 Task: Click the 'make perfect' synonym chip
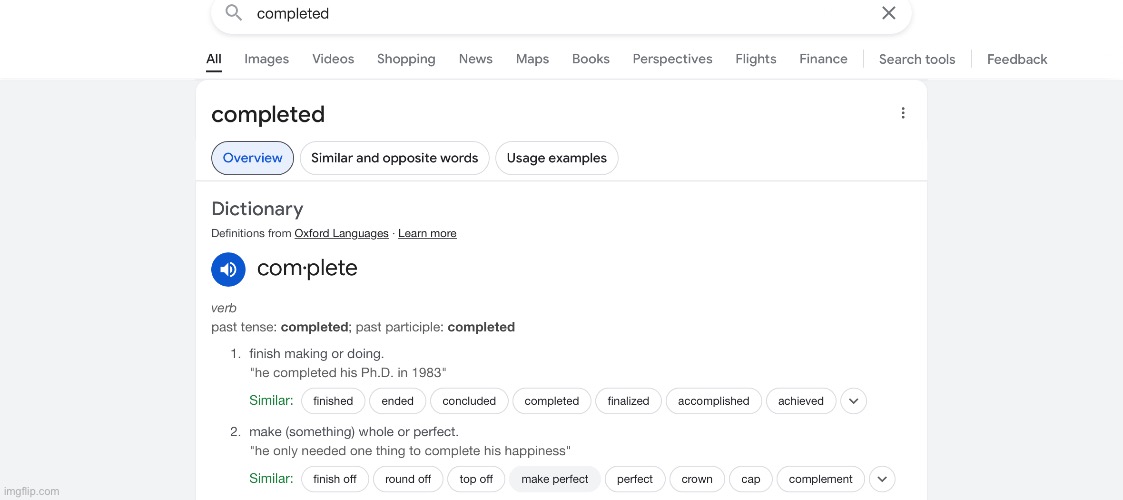point(555,479)
